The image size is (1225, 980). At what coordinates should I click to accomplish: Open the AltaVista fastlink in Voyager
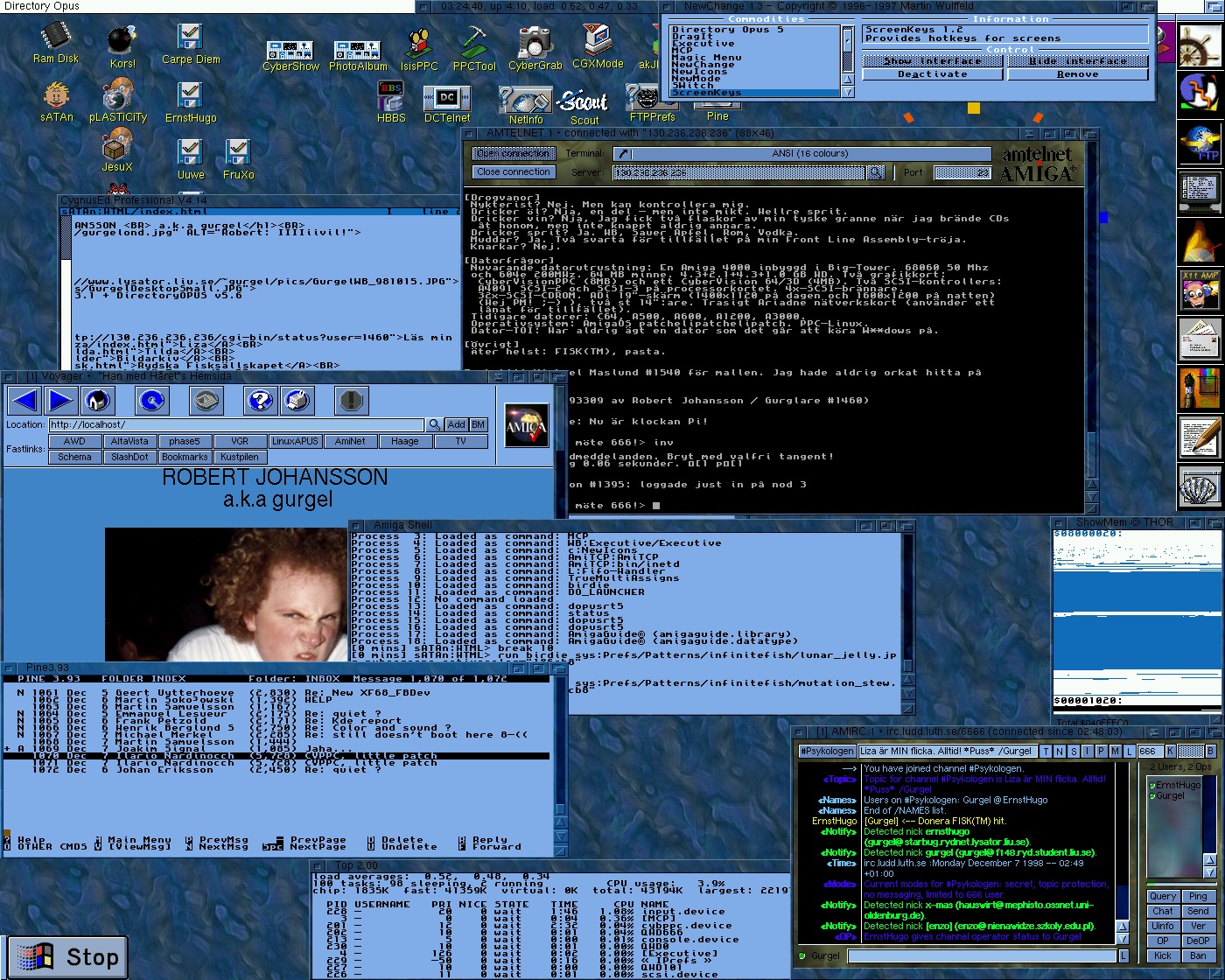[129, 441]
